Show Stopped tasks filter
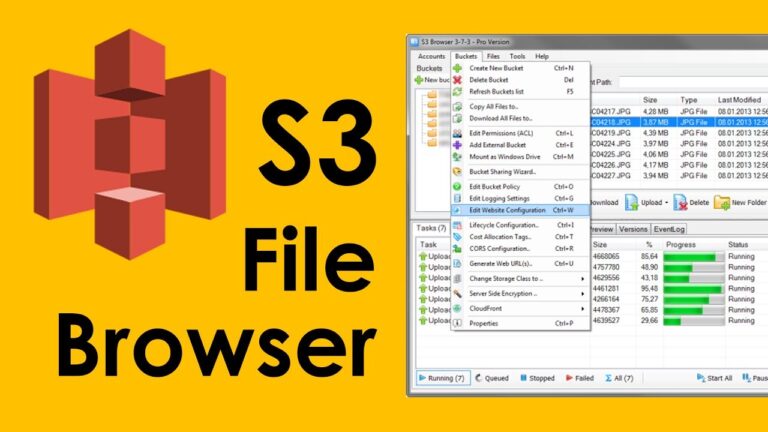 click(537, 378)
